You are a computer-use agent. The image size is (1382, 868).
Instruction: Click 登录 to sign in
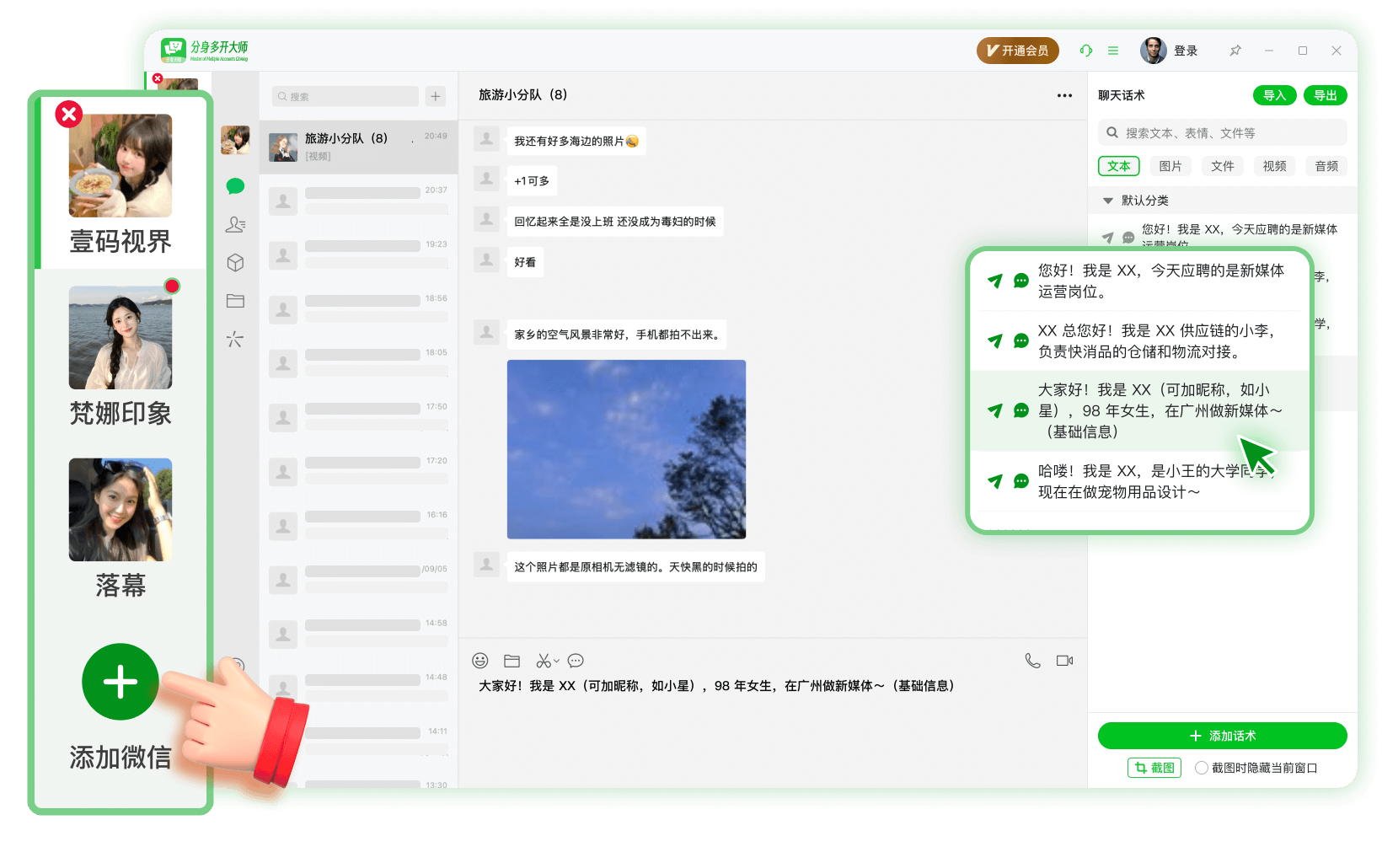pyautogui.click(x=1185, y=51)
